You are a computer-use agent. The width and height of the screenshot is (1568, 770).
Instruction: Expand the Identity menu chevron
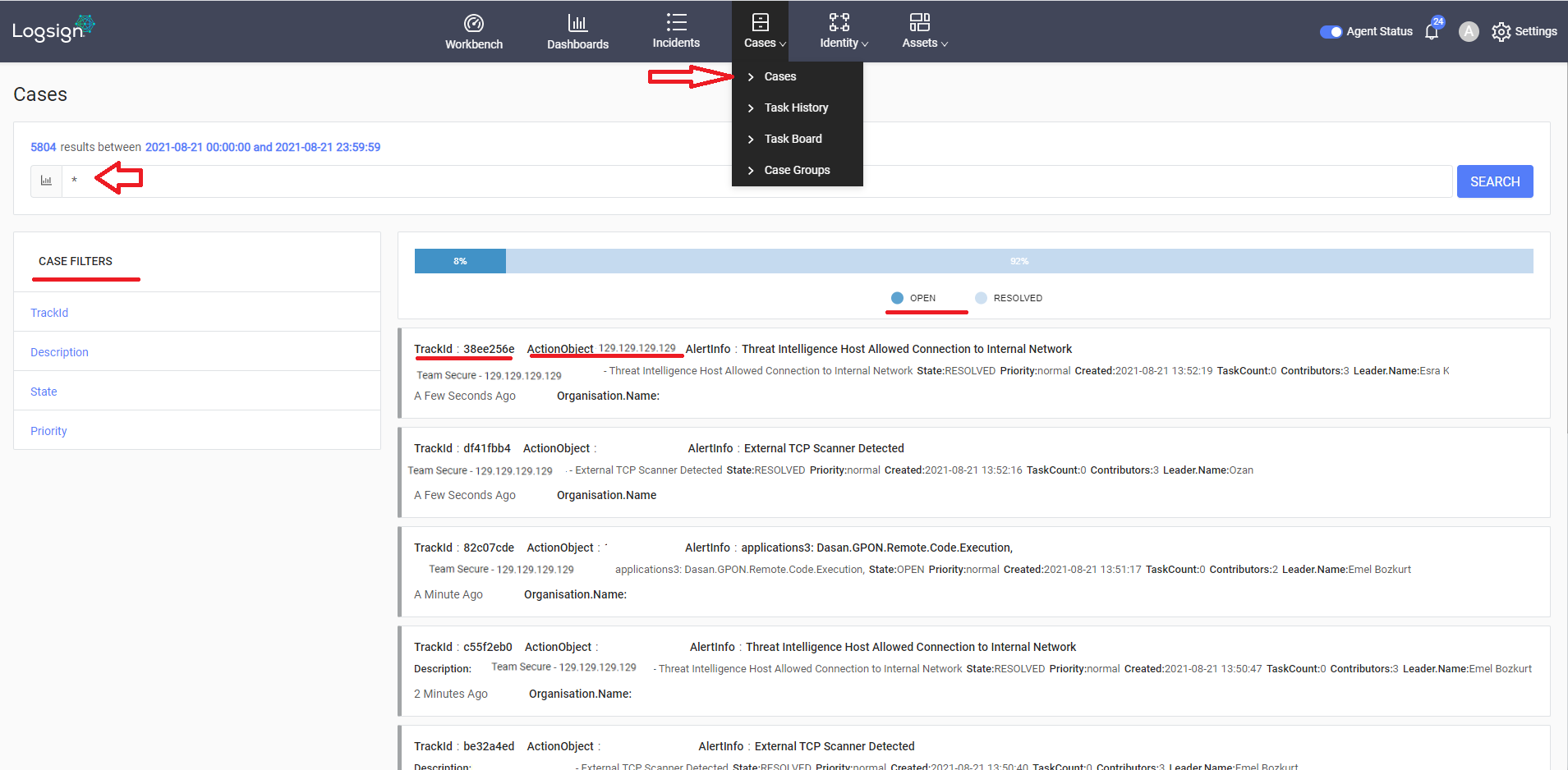click(865, 44)
